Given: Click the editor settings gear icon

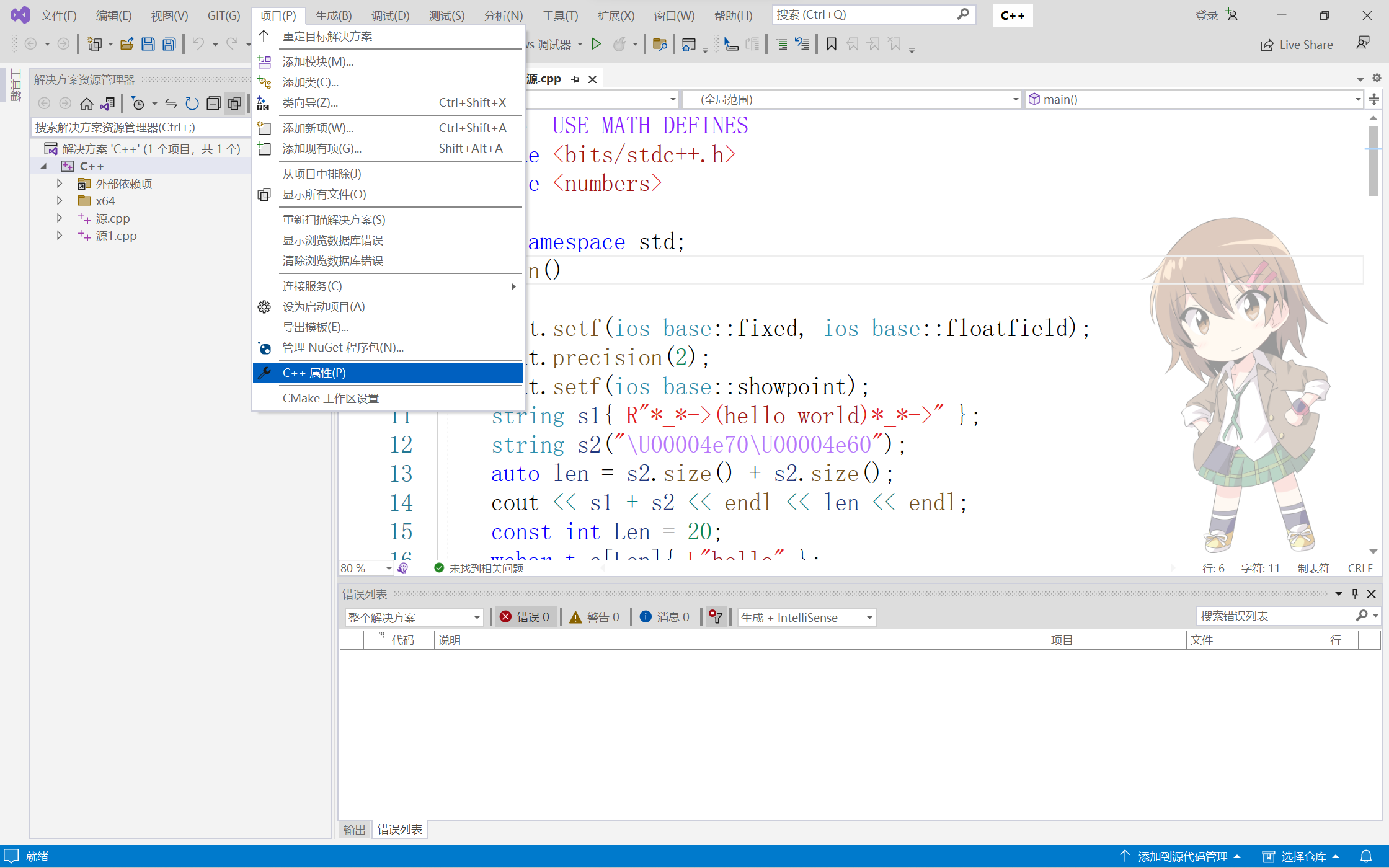Looking at the screenshot, I should [1377, 78].
